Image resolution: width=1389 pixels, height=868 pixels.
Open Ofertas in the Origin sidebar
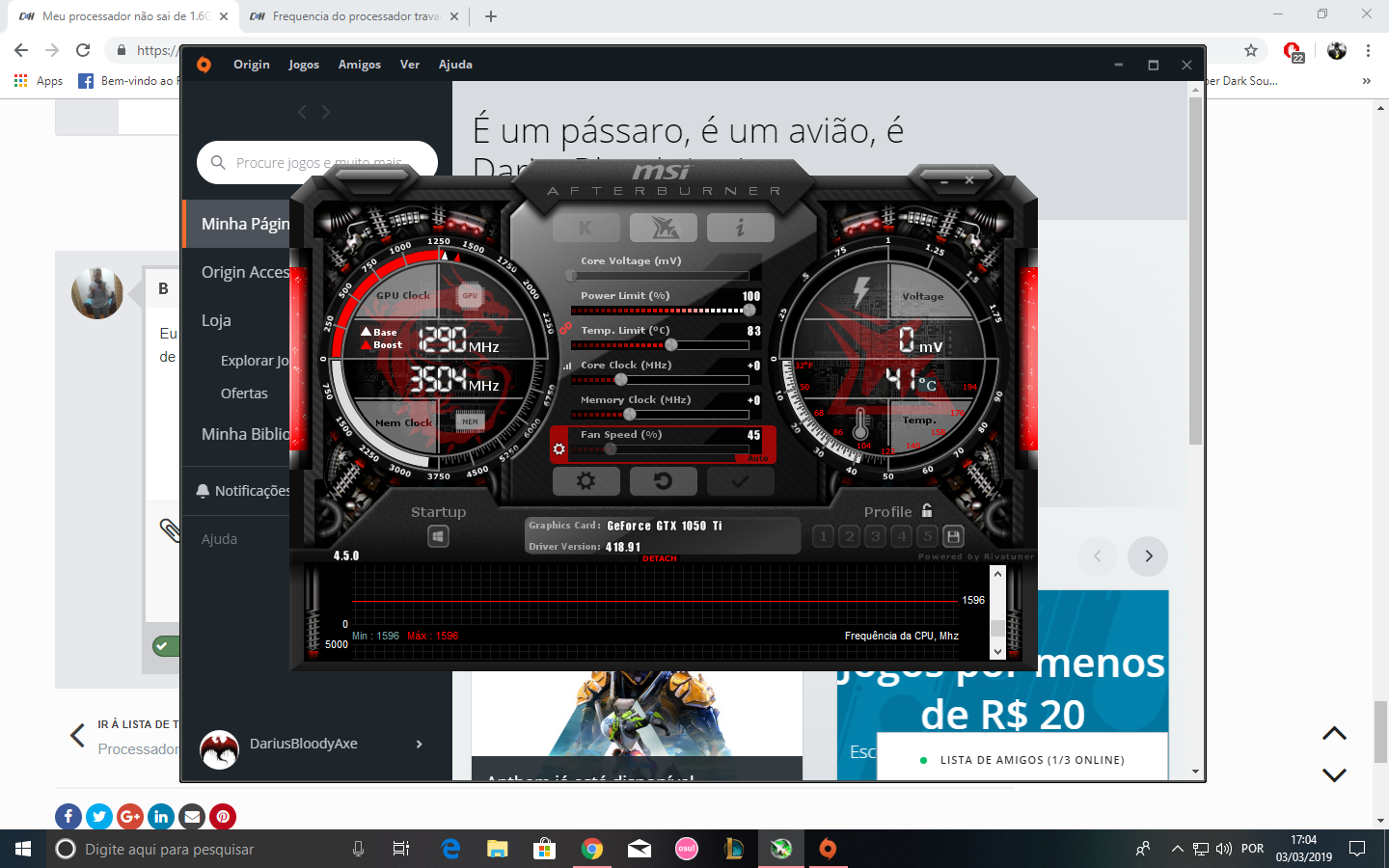click(244, 393)
